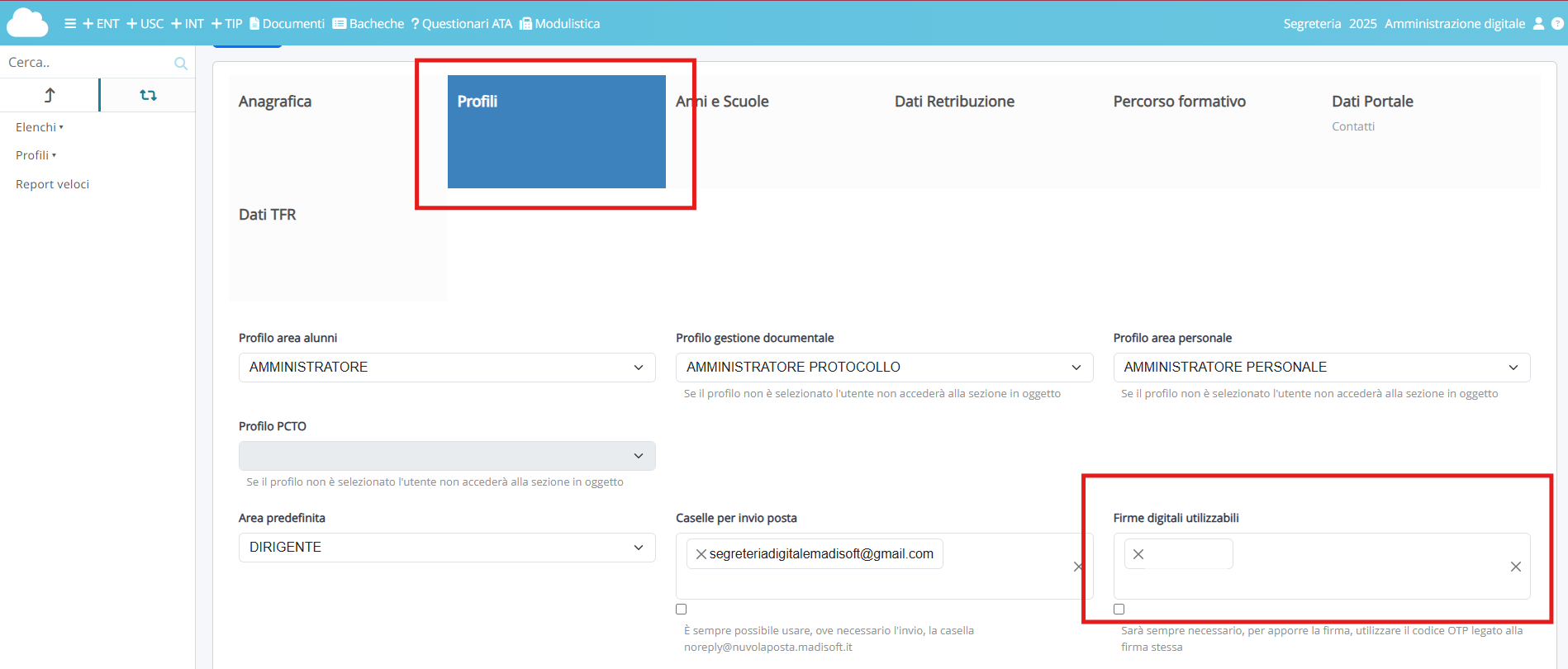The image size is (1568, 669).
Task: Click the up-arrow sidebar tab icon
Action: 50,95
